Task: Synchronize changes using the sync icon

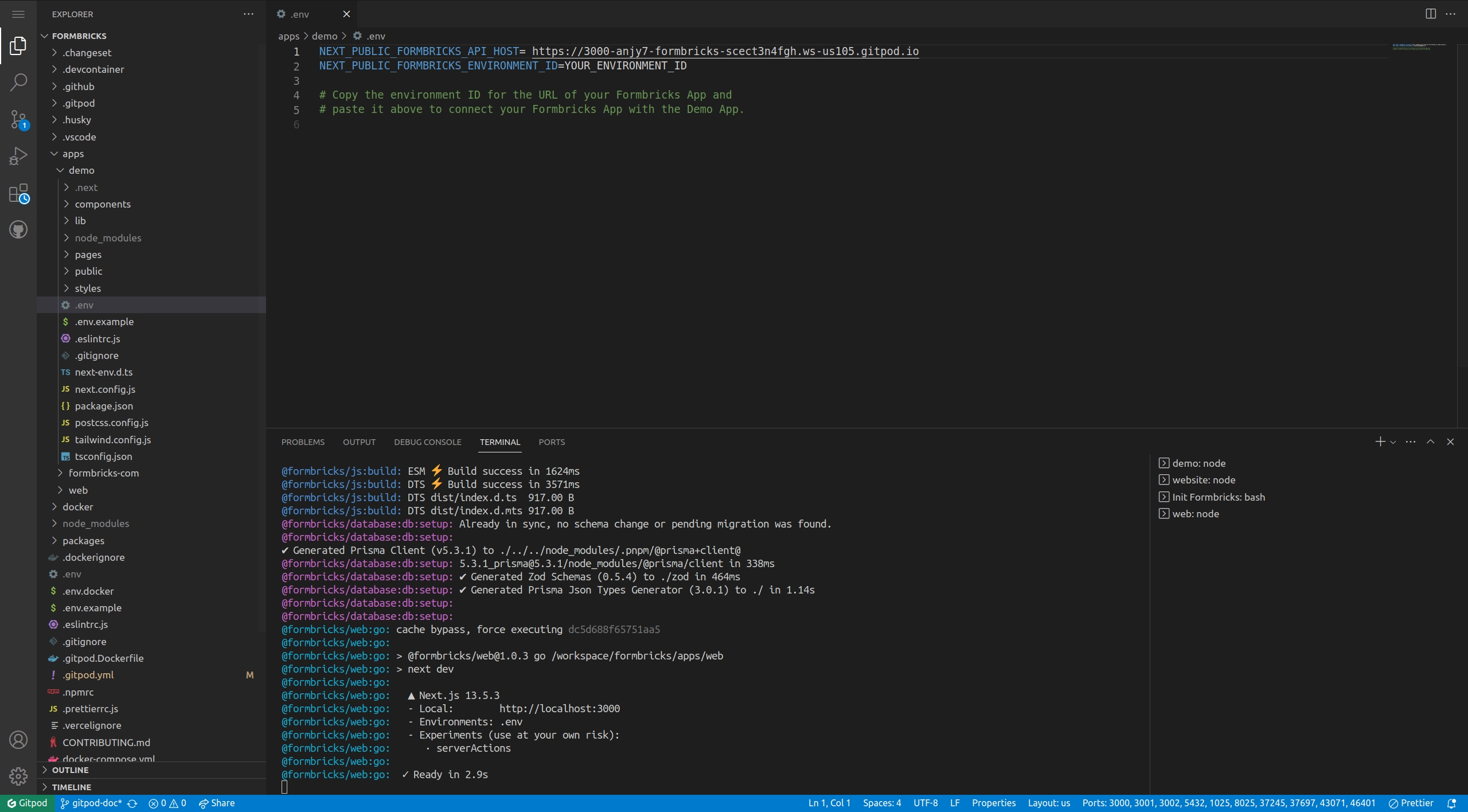Action: [132, 803]
